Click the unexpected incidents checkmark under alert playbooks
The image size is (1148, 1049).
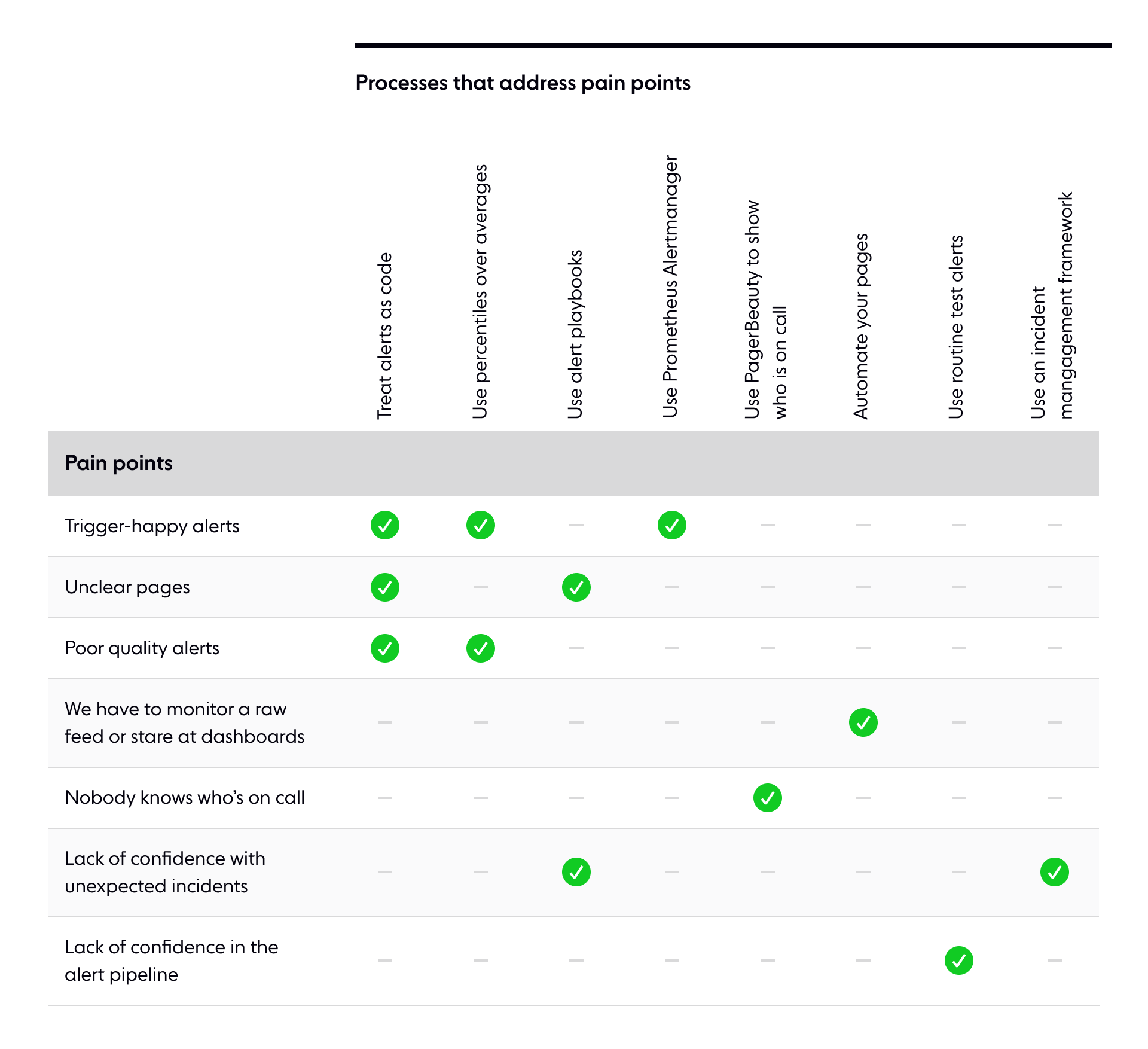tap(576, 872)
